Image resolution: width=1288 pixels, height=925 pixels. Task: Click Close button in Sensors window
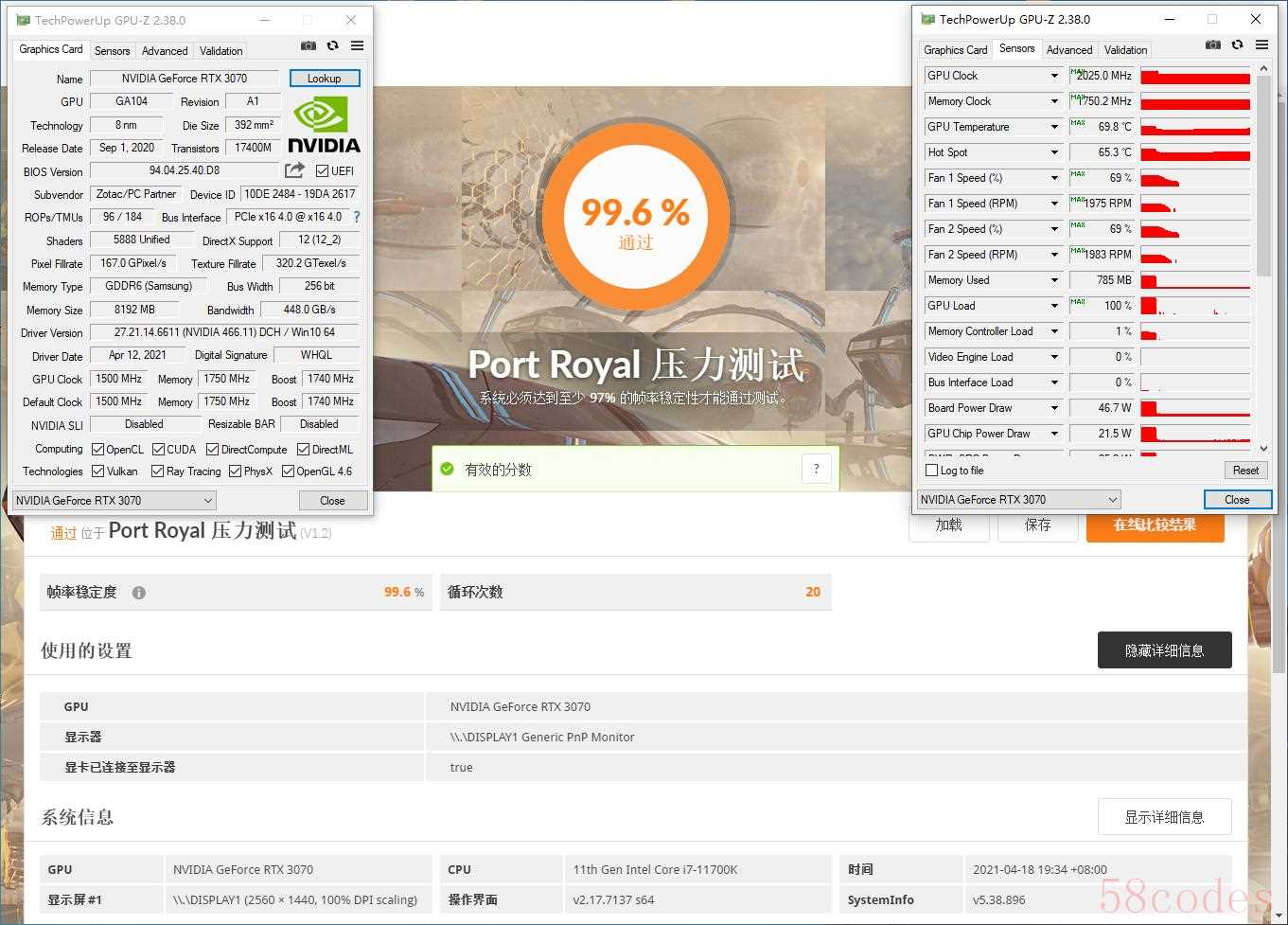1237,499
